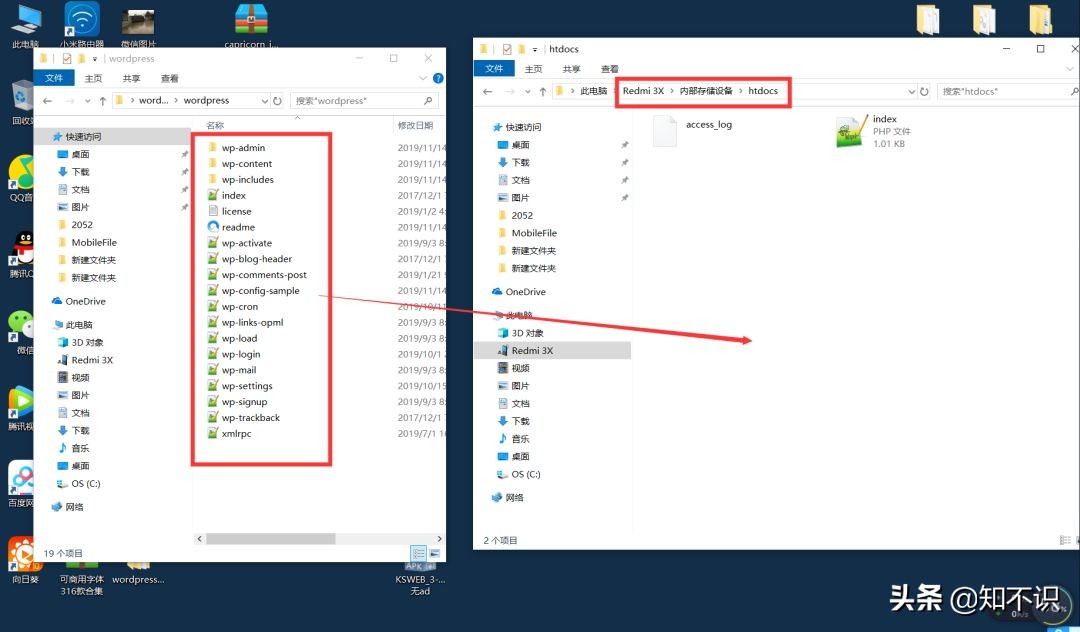This screenshot has width=1080, height=632.
Task: Select Redmi 3X in wordpress window sidebar
Action: [92, 359]
